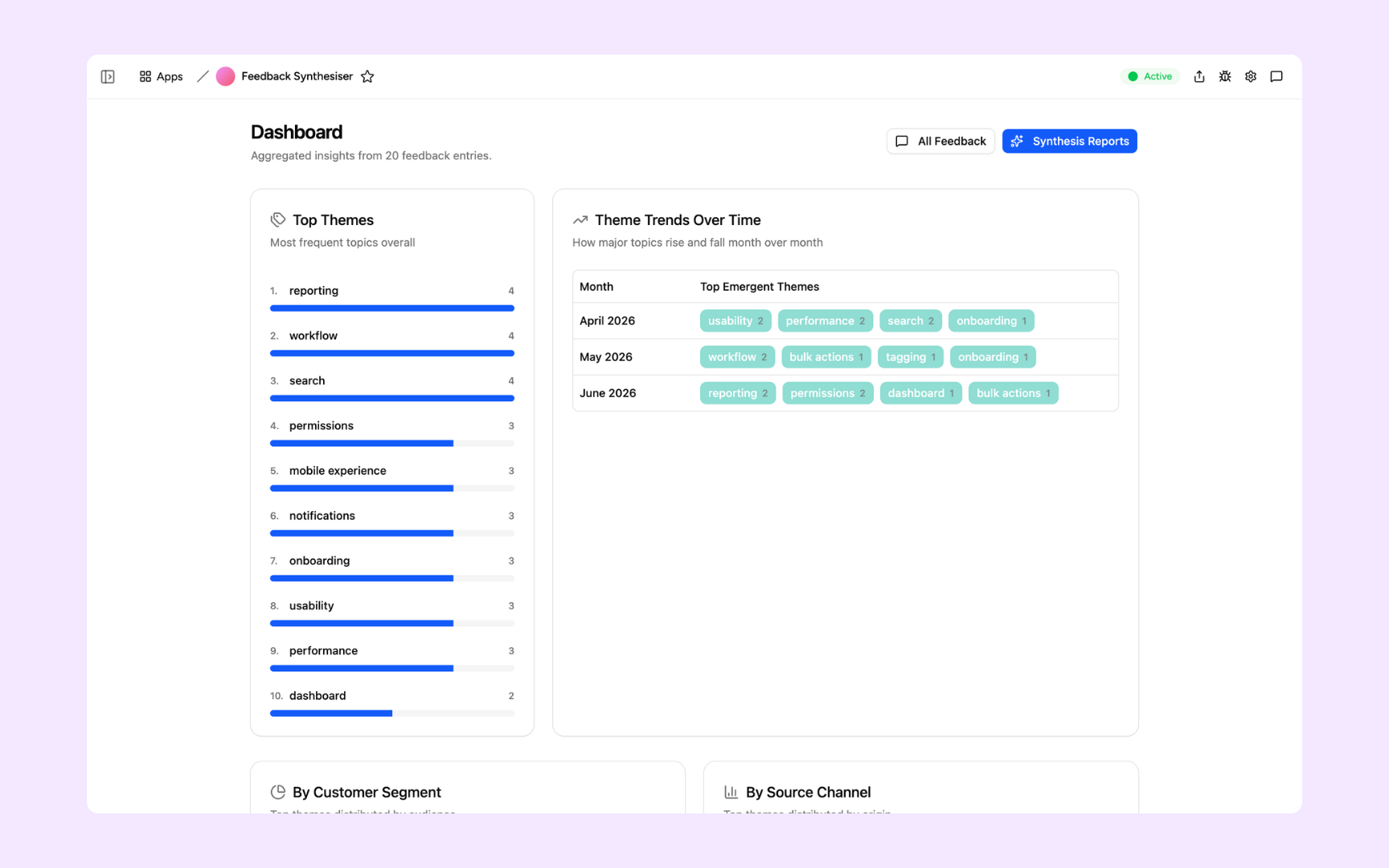Select the Apps breadcrumb link
Image resolution: width=1389 pixels, height=868 pixels.
(x=170, y=76)
